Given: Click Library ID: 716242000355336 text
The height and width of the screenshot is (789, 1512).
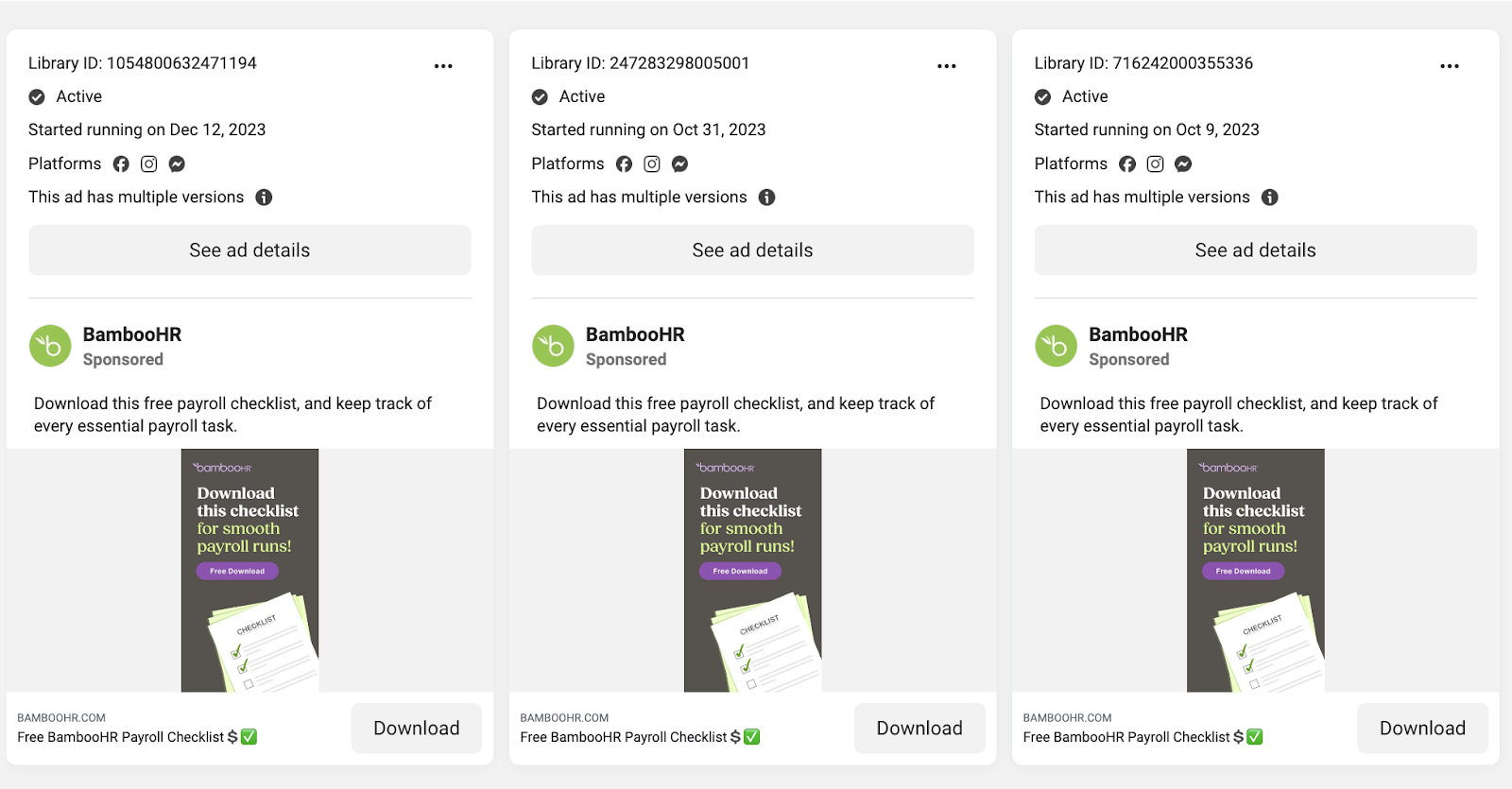Looking at the screenshot, I should pyautogui.click(x=1143, y=63).
